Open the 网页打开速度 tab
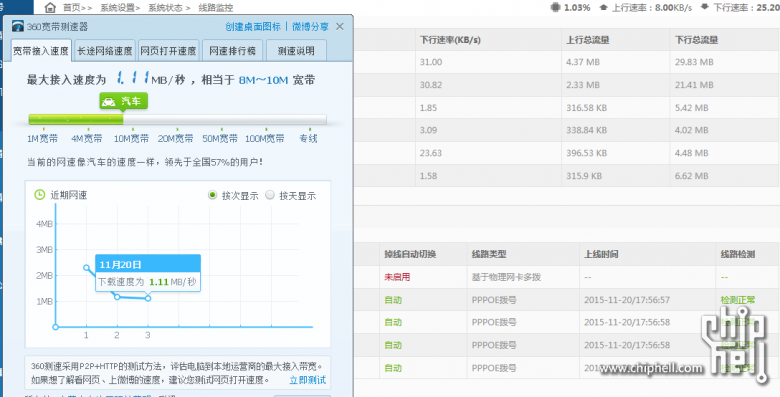The width and height of the screenshot is (780, 397). (169, 51)
